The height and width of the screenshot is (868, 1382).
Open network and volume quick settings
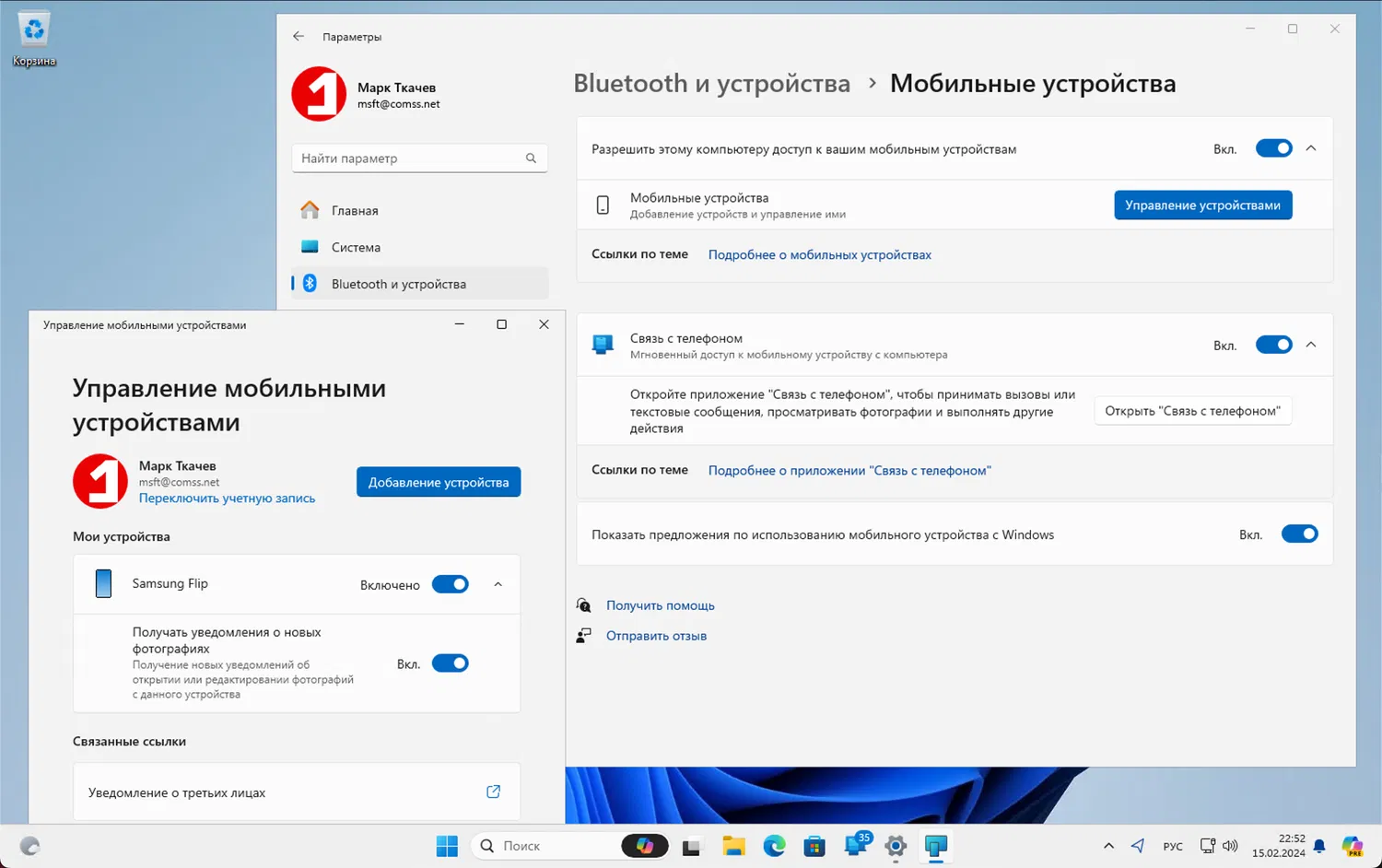[x=1219, y=846]
